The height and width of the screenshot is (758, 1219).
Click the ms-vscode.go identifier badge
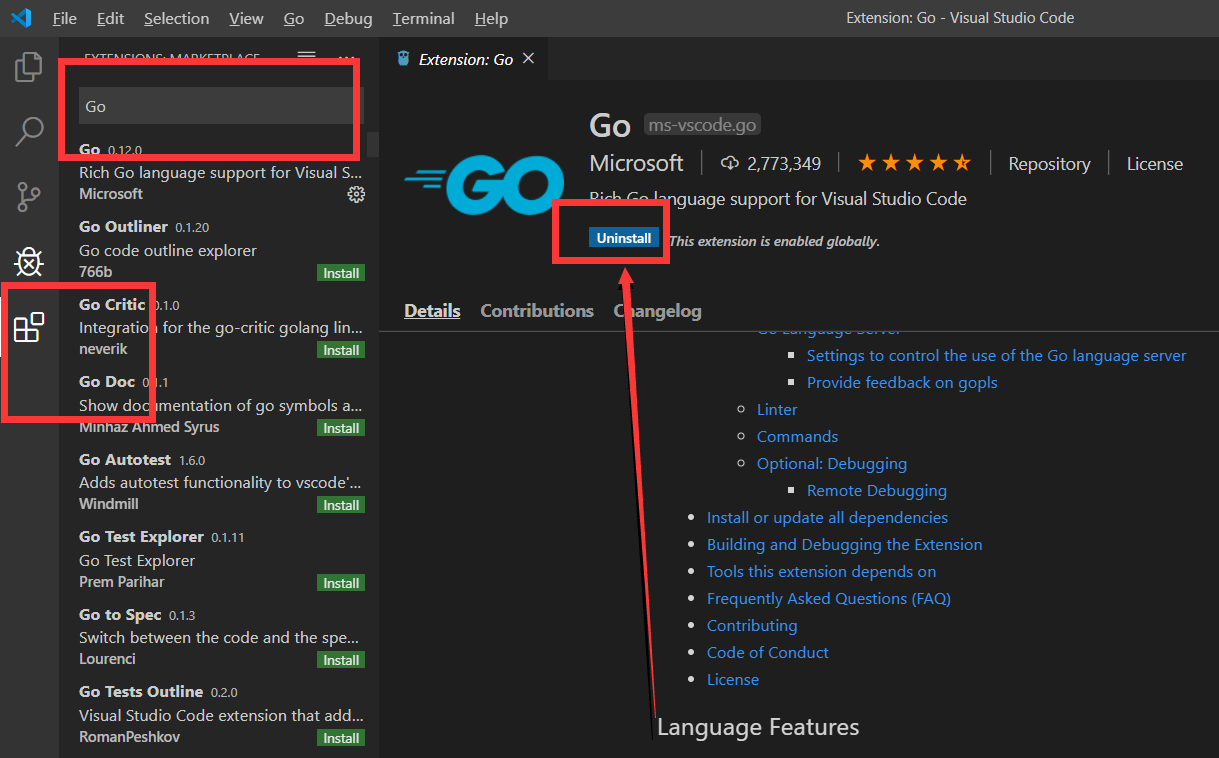click(x=702, y=125)
